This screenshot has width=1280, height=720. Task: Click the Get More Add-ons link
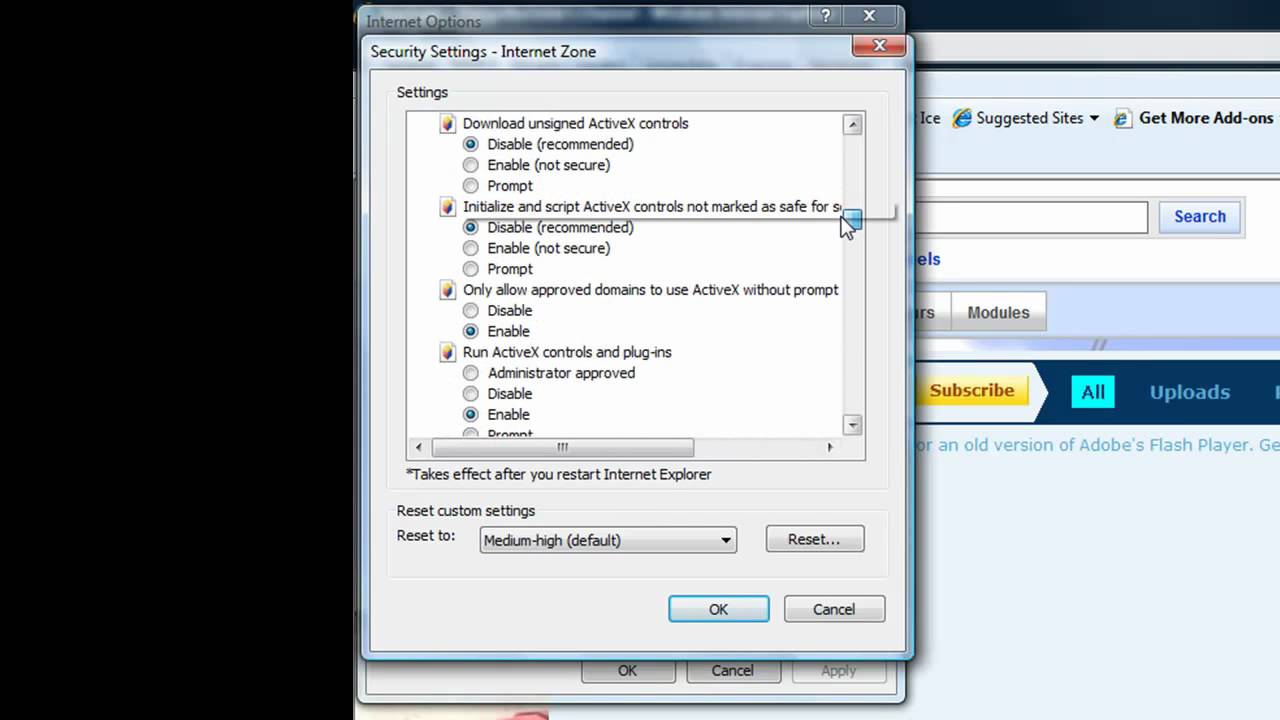pyautogui.click(x=1206, y=118)
